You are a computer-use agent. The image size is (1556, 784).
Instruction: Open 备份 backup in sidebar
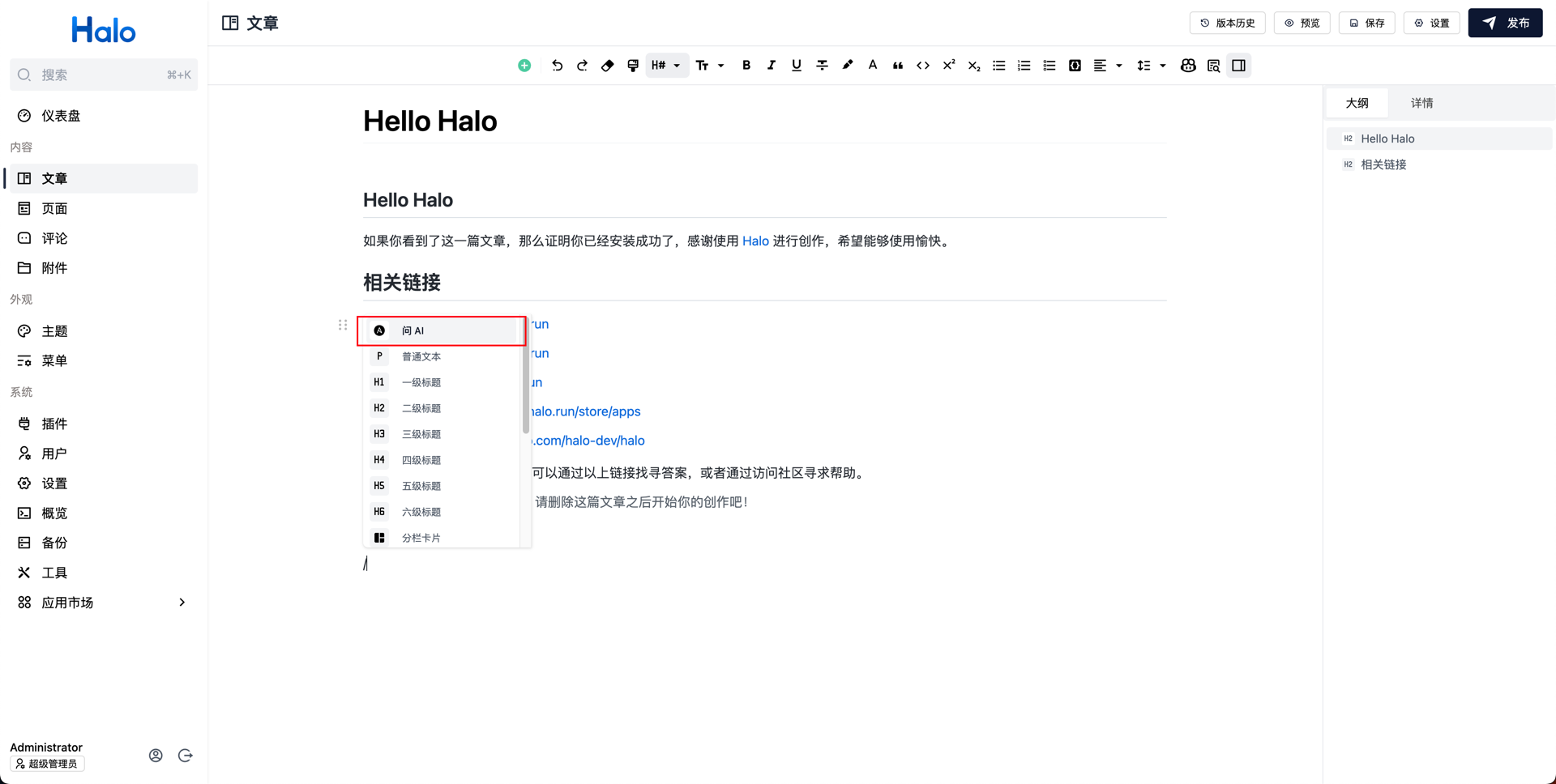(104, 543)
